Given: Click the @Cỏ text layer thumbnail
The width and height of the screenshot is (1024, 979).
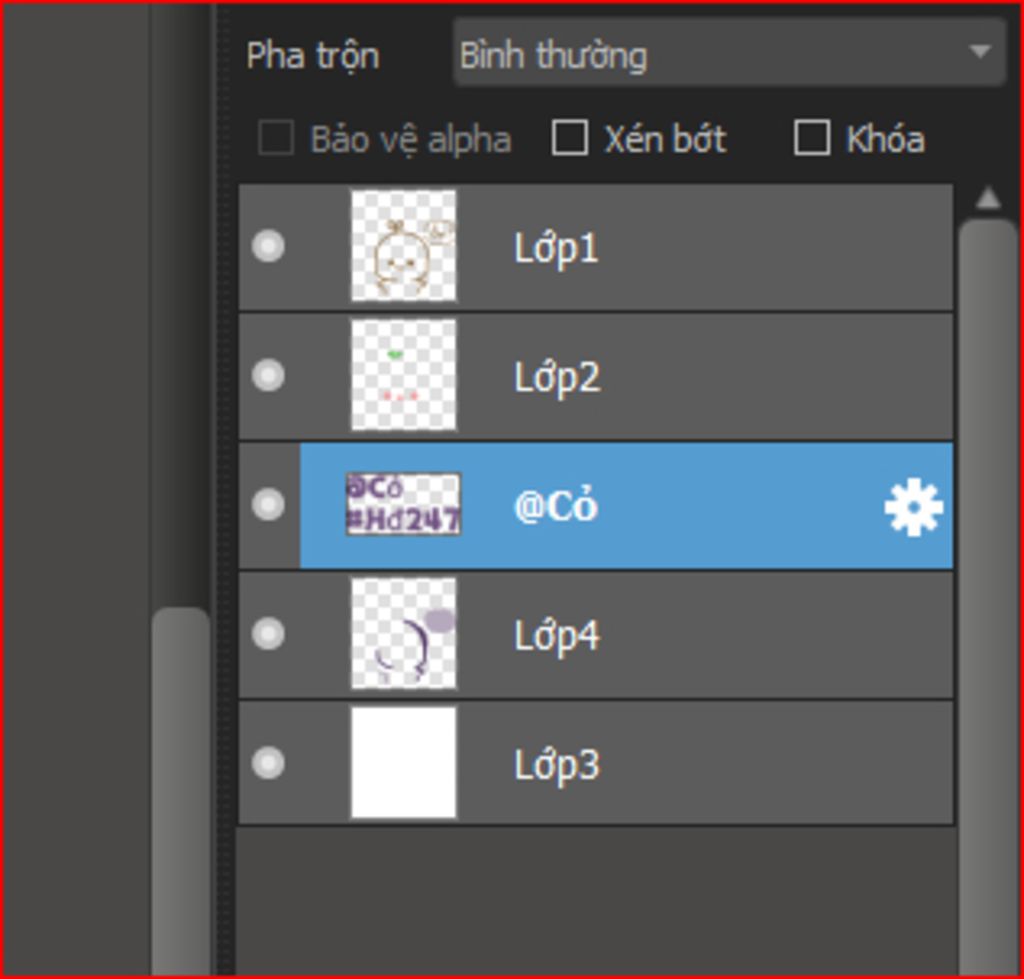Looking at the screenshot, I should (x=403, y=504).
